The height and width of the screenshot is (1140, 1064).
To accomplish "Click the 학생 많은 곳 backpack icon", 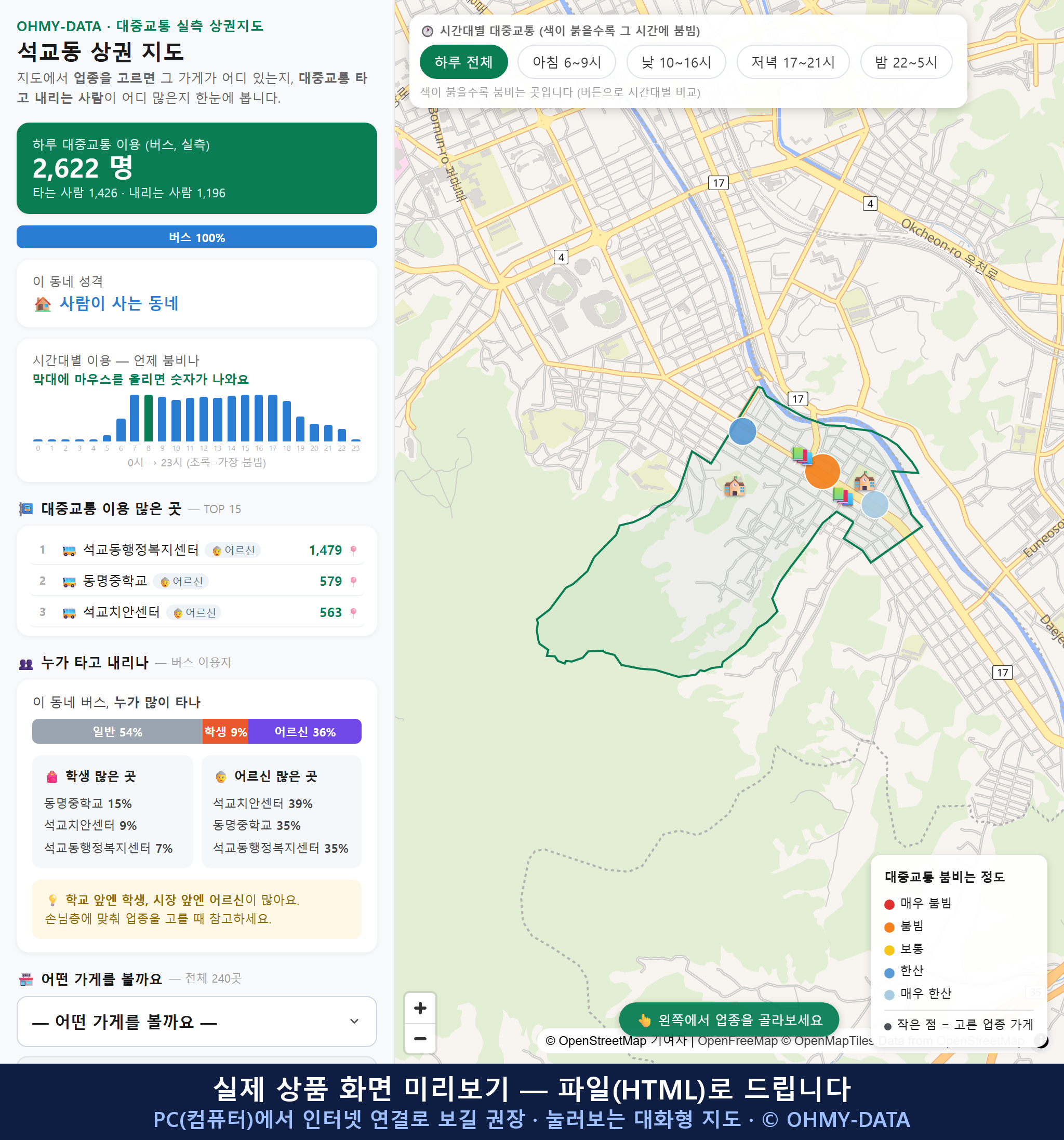I will (x=52, y=776).
